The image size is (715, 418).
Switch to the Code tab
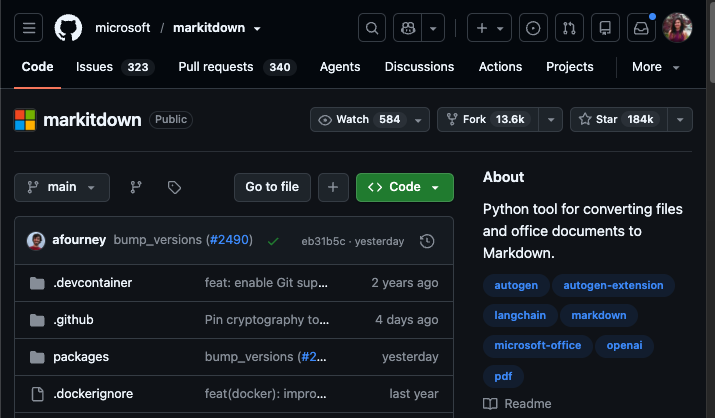(37, 67)
